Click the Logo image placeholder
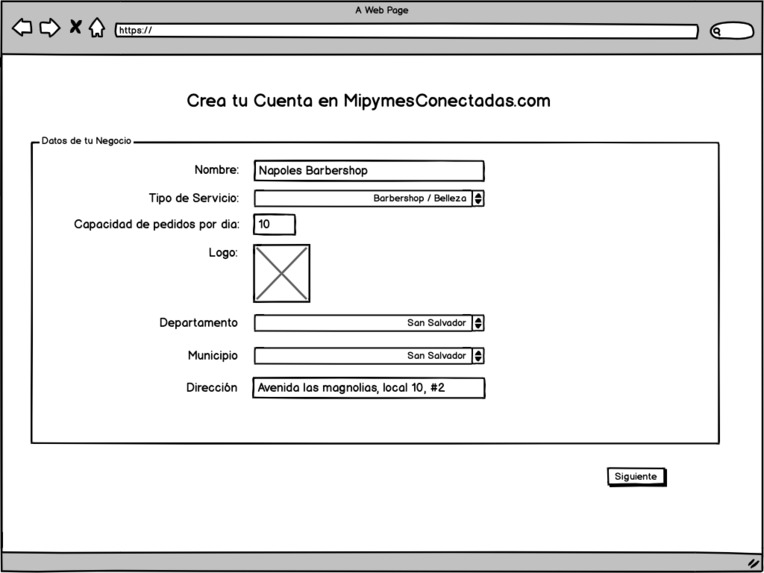764x573 pixels. click(282, 273)
